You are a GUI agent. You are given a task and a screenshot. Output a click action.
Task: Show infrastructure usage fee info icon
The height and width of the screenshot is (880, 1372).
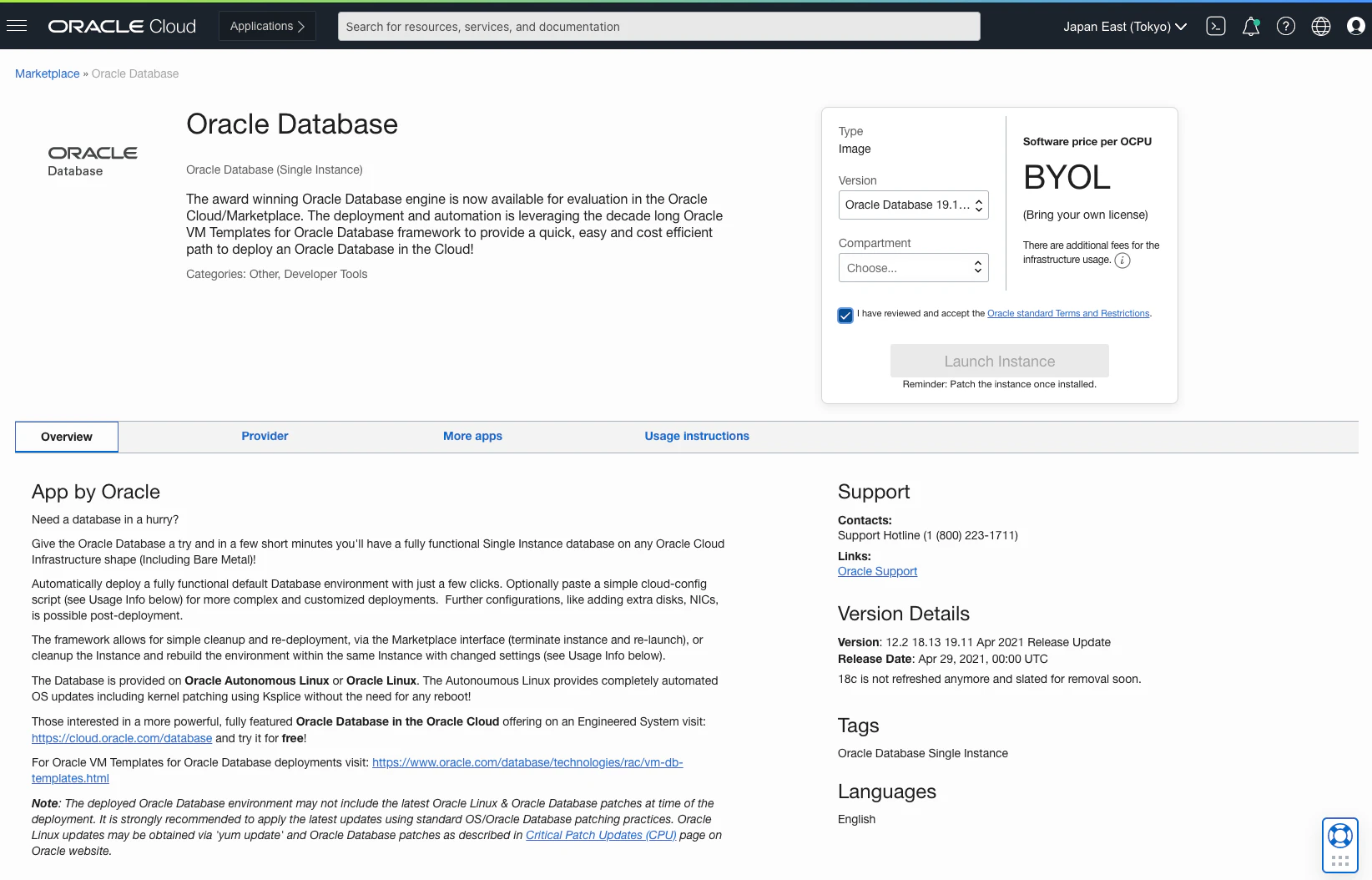coord(1122,260)
